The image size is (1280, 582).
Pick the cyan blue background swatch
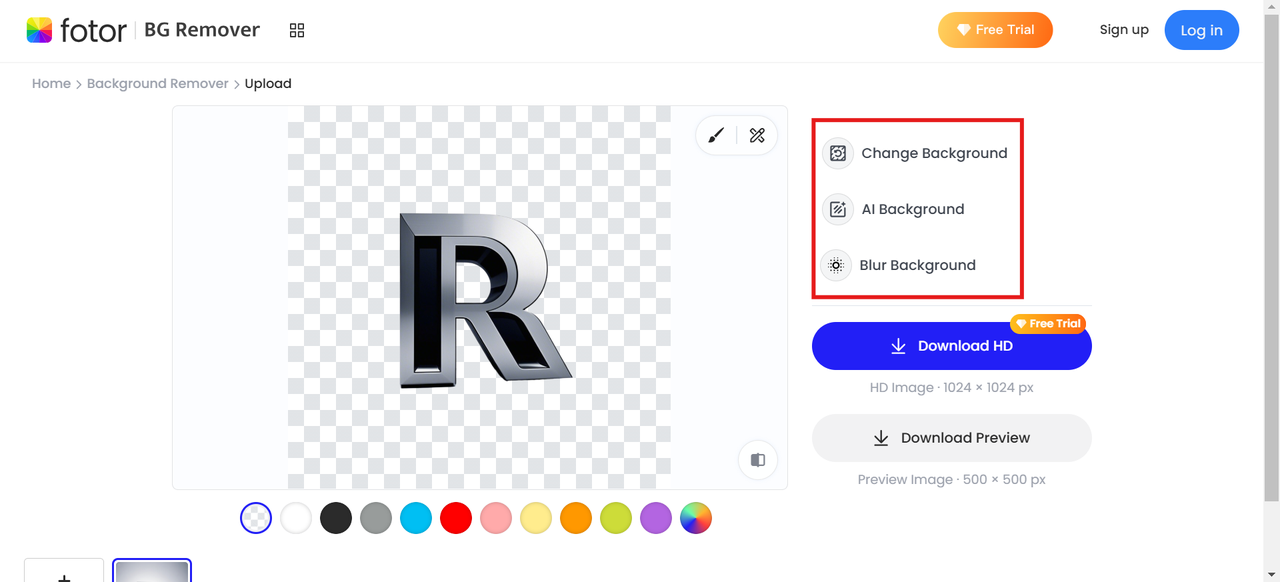tap(416, 518)
